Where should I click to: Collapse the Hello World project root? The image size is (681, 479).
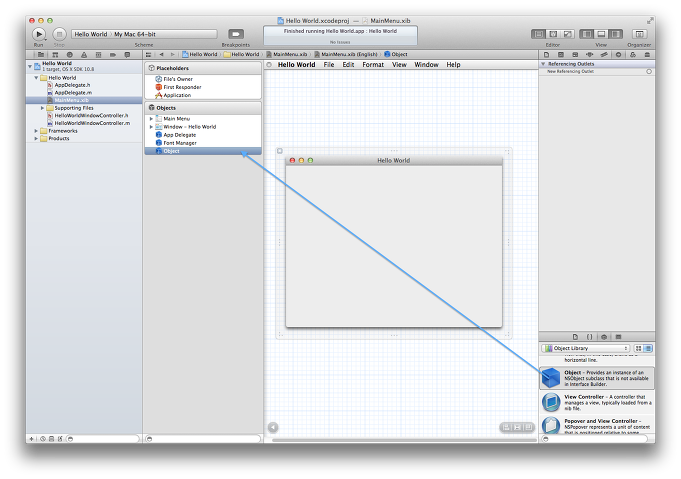tap(30, 66)
